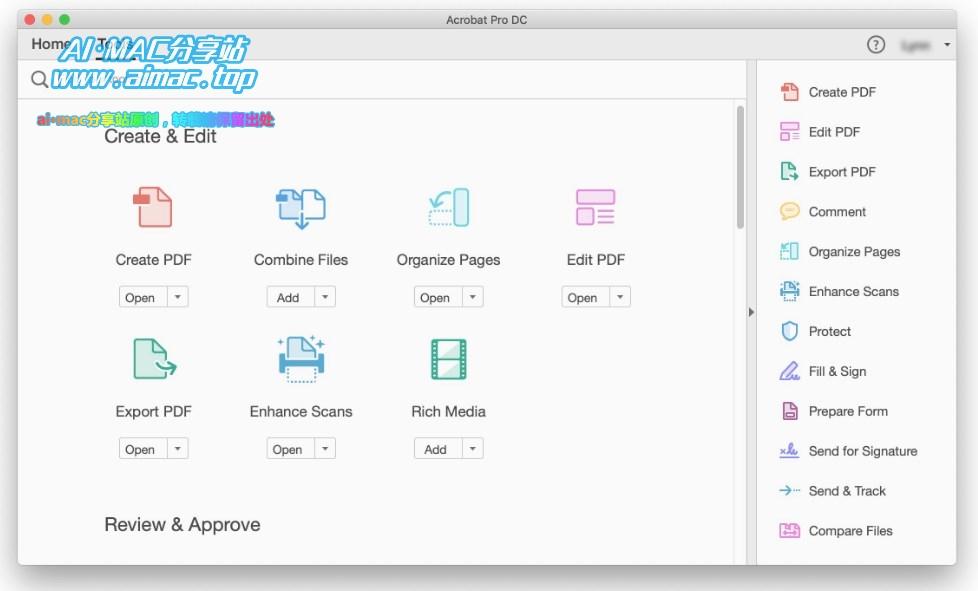Click the 'Fill & Sign' label in sidebar

click(837, 371)
